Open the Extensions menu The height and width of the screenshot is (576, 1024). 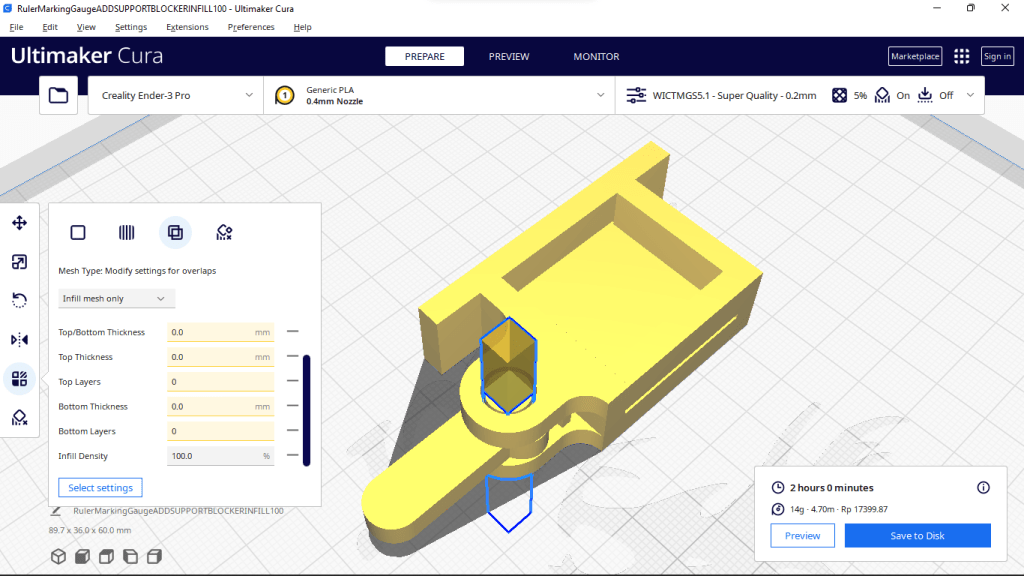click(x=187, y=27)
